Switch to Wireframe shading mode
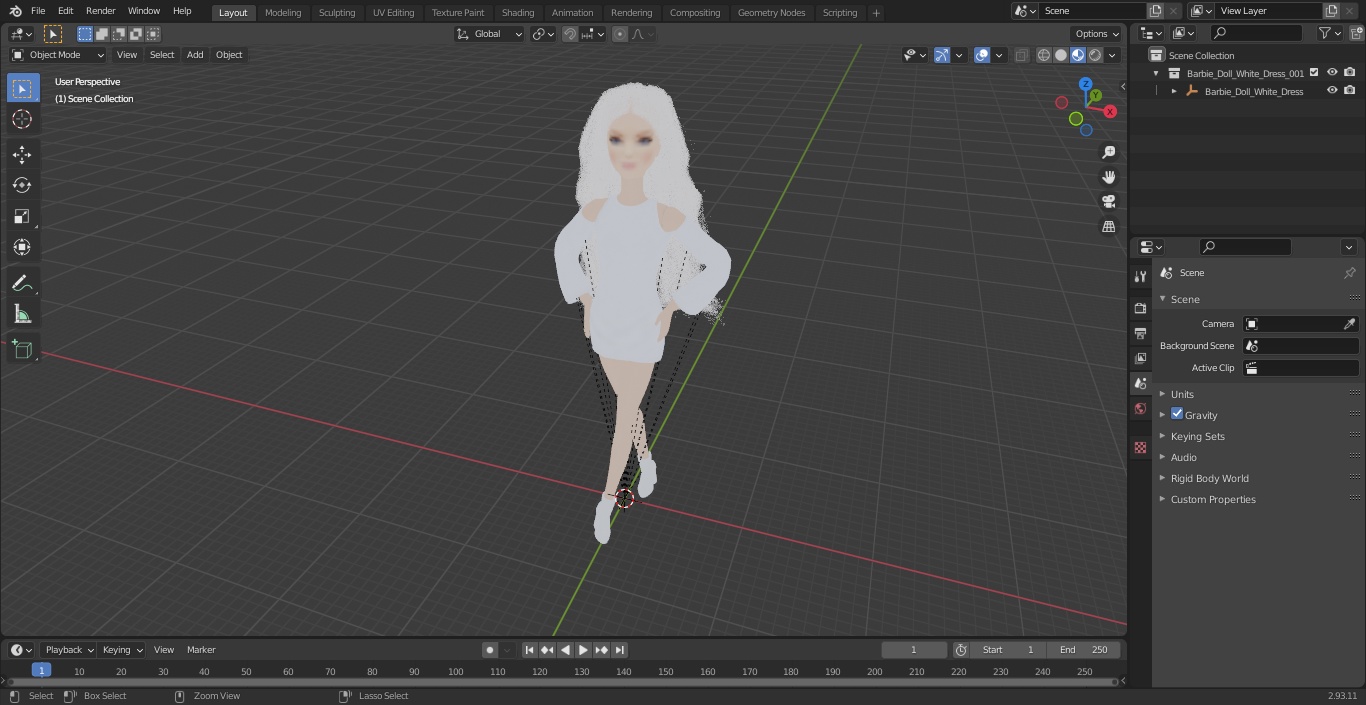The width and height of the screenshot is (1366, 705). coord(1044,55)
